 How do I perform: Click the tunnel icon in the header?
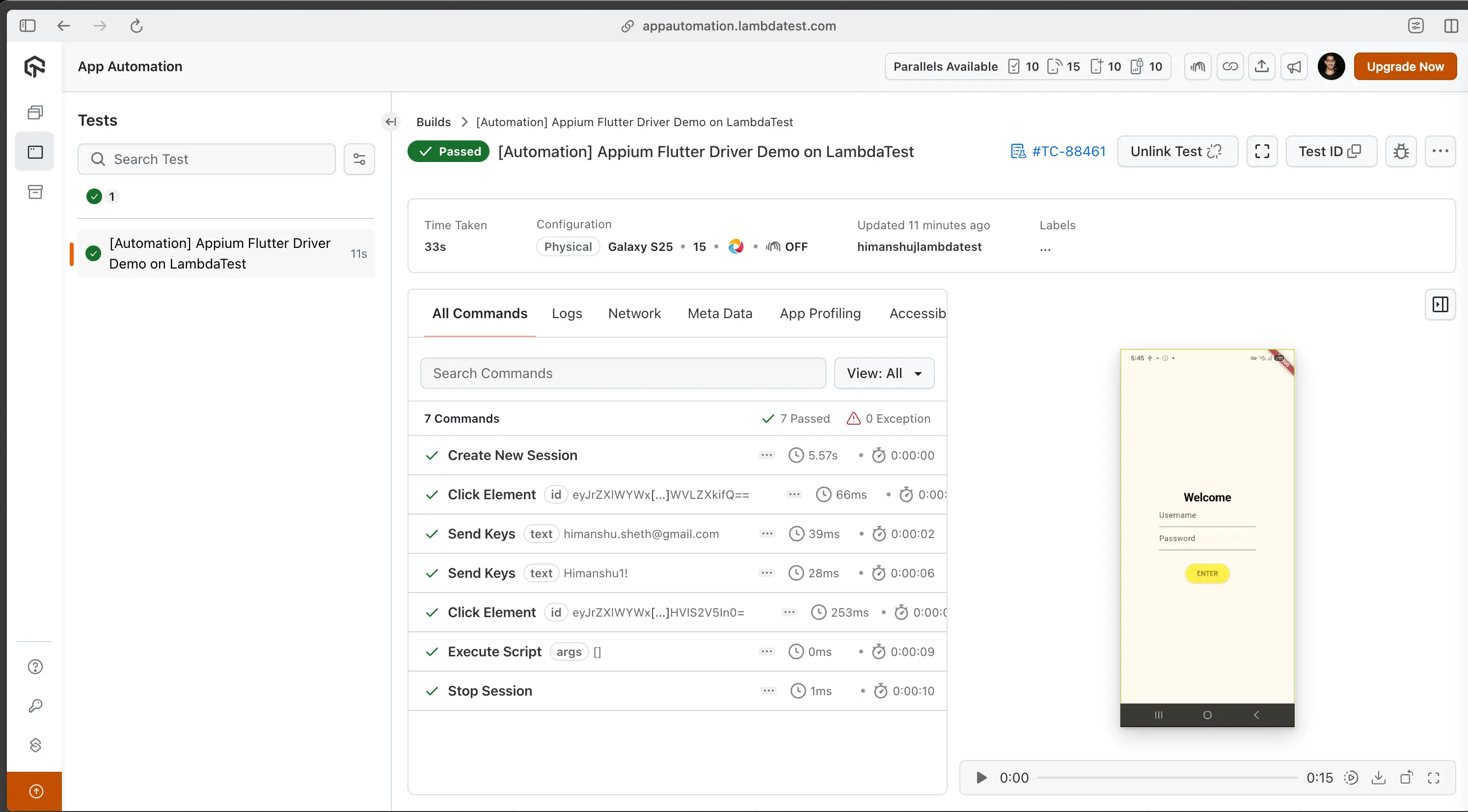[1198, 67]
